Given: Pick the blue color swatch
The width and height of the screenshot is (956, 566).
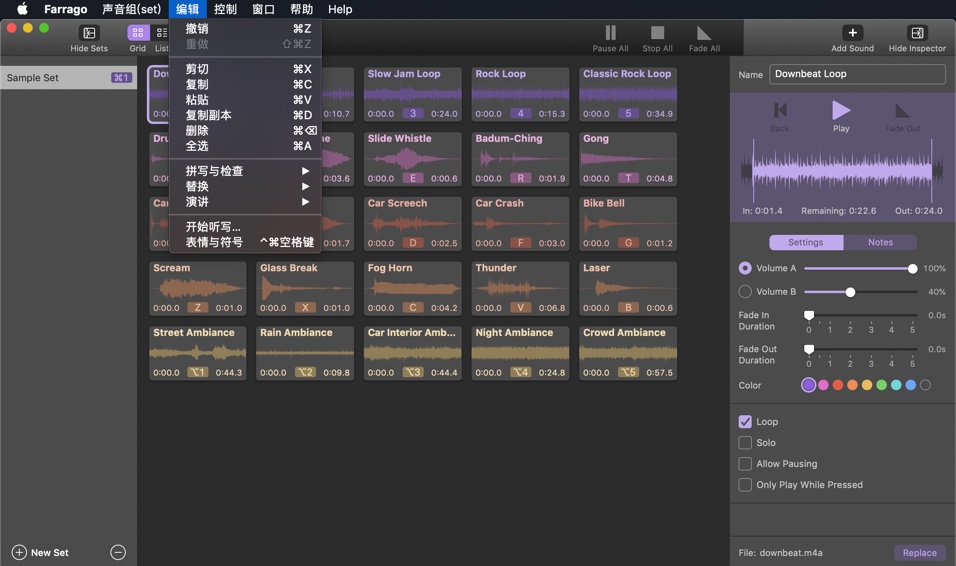Looking at the screenshot, I should coord(911,385).
